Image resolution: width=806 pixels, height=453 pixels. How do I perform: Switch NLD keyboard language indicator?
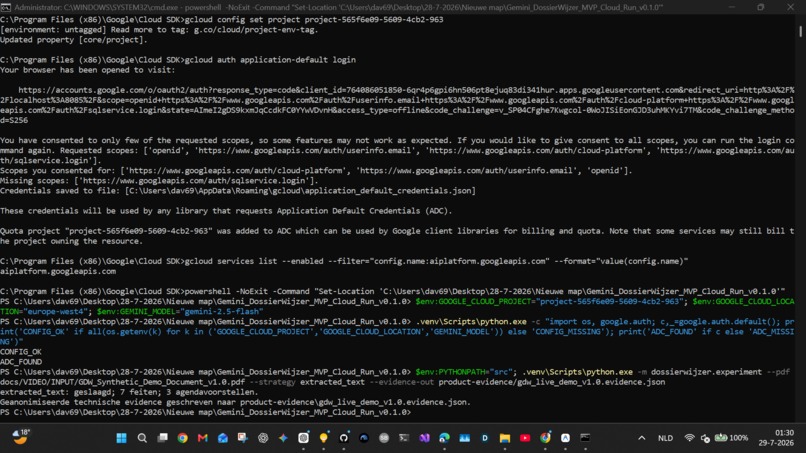[x=665, y=438]
